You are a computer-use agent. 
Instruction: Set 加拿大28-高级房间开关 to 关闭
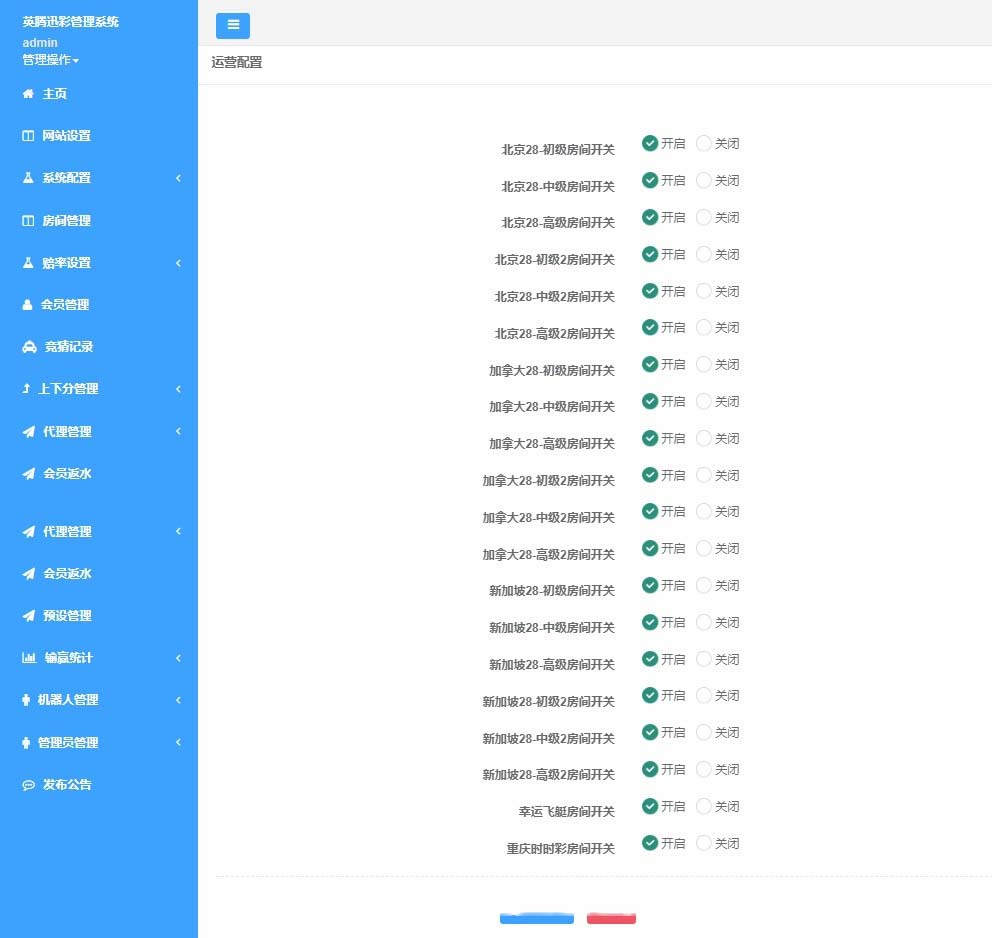coord(704,438)
